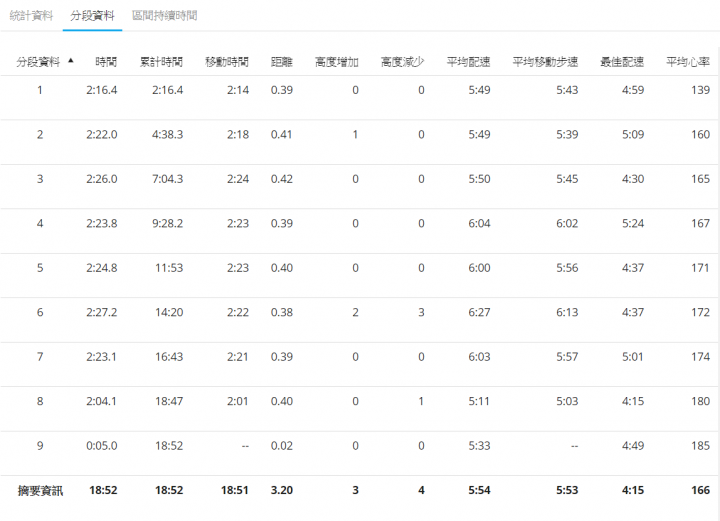Click cumulative time 18:47
The height and width of the screenshot is (521, 720).
169,402
